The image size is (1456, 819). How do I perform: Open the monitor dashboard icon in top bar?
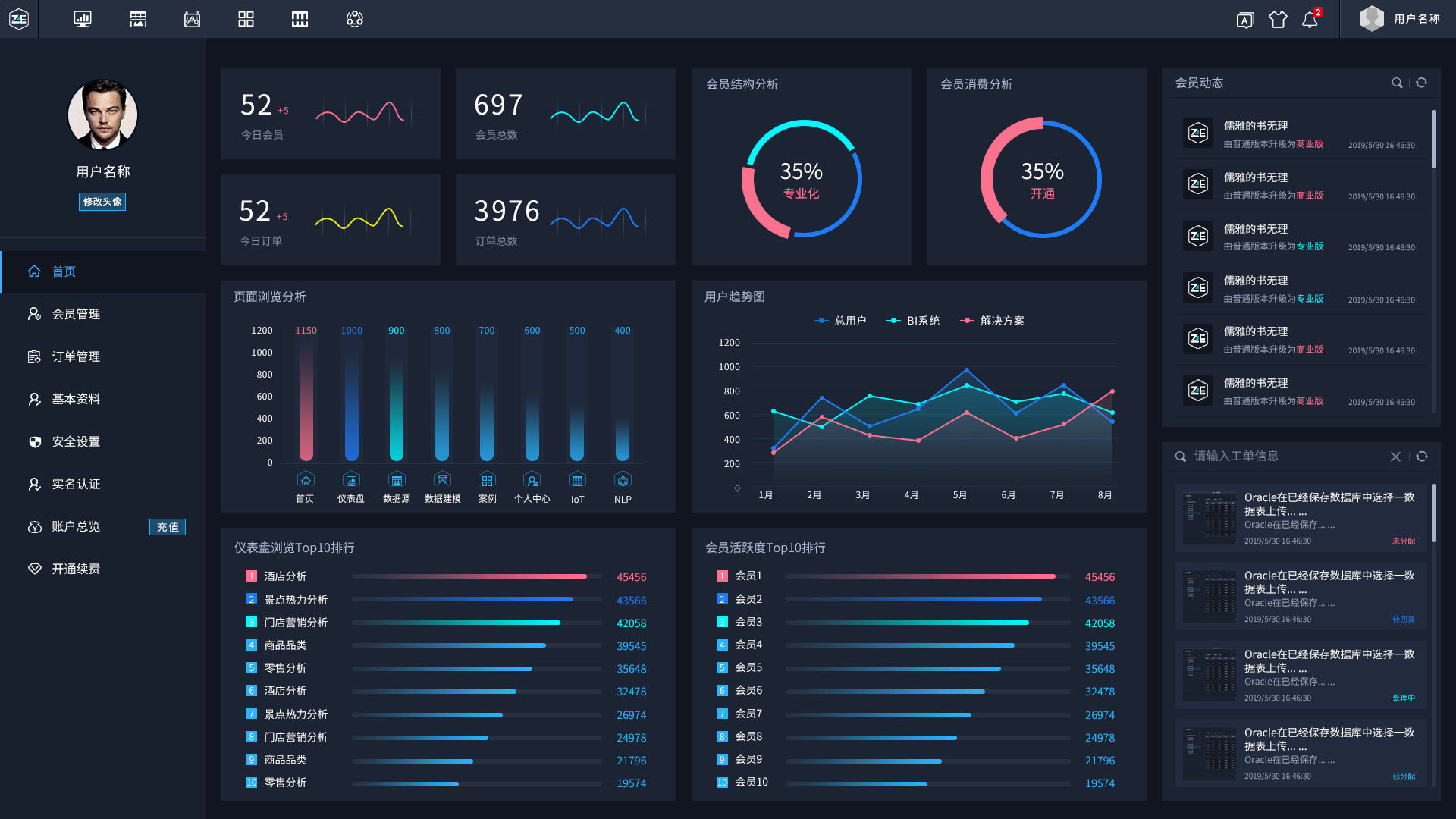(x=83, y=19)
